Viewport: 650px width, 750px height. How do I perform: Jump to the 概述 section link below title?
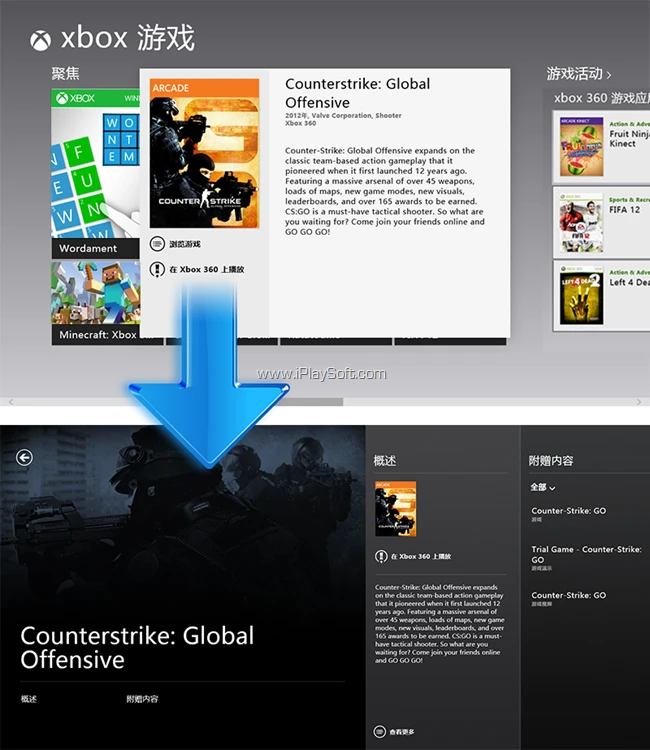point(29,699)
